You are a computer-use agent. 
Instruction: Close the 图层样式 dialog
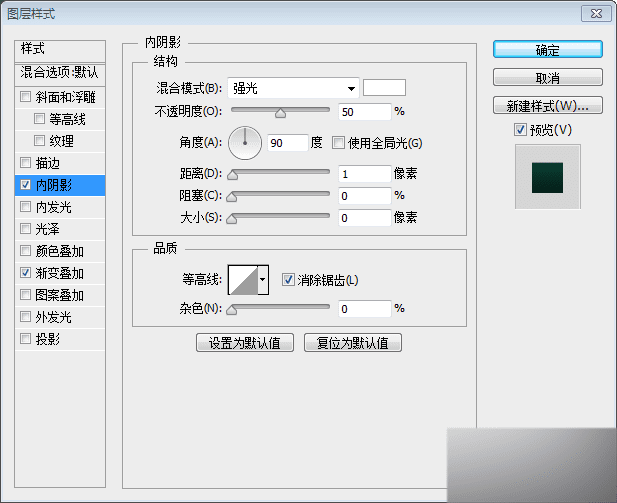coord(596,13)
